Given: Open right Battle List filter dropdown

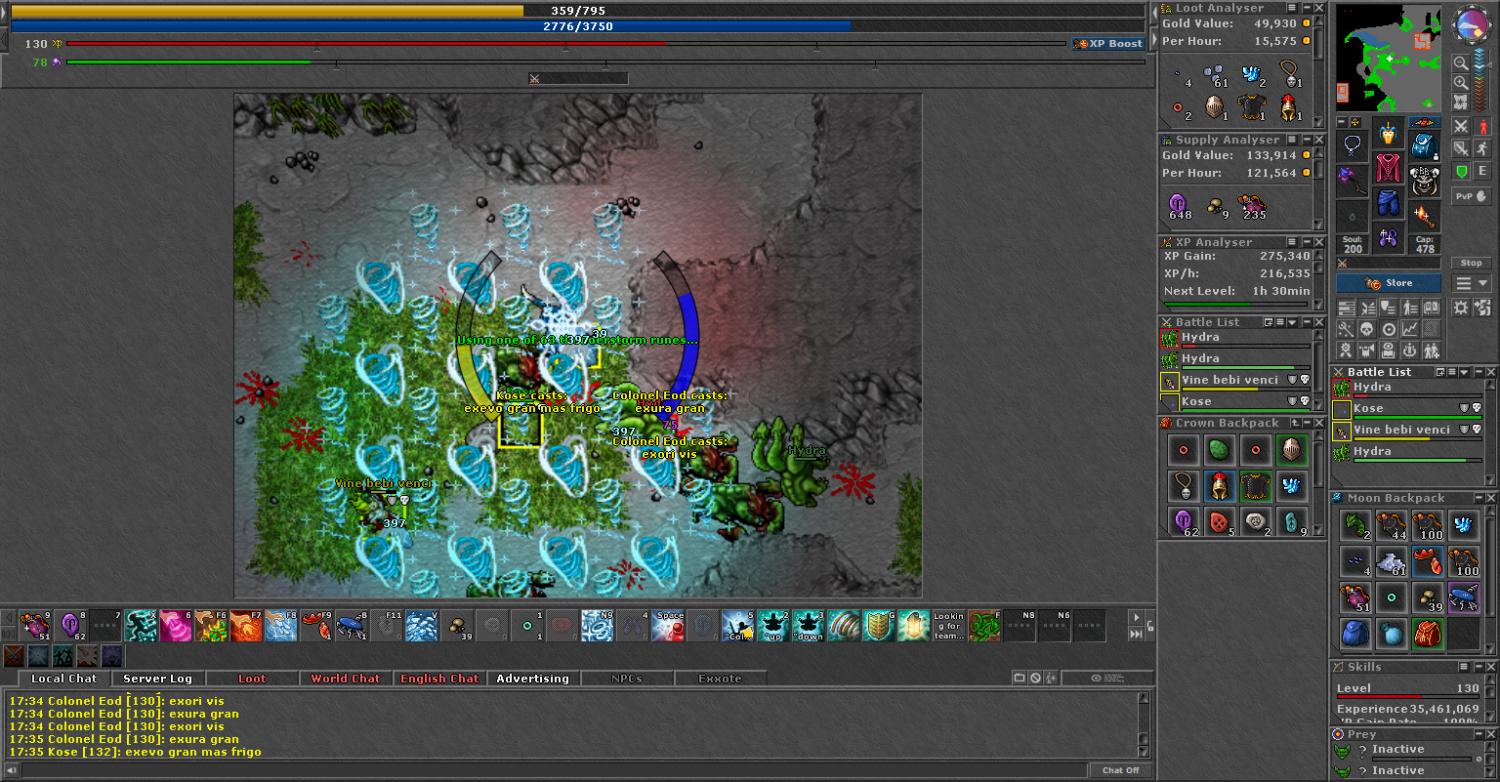Looking at the screenshot, I should 1464,372.
